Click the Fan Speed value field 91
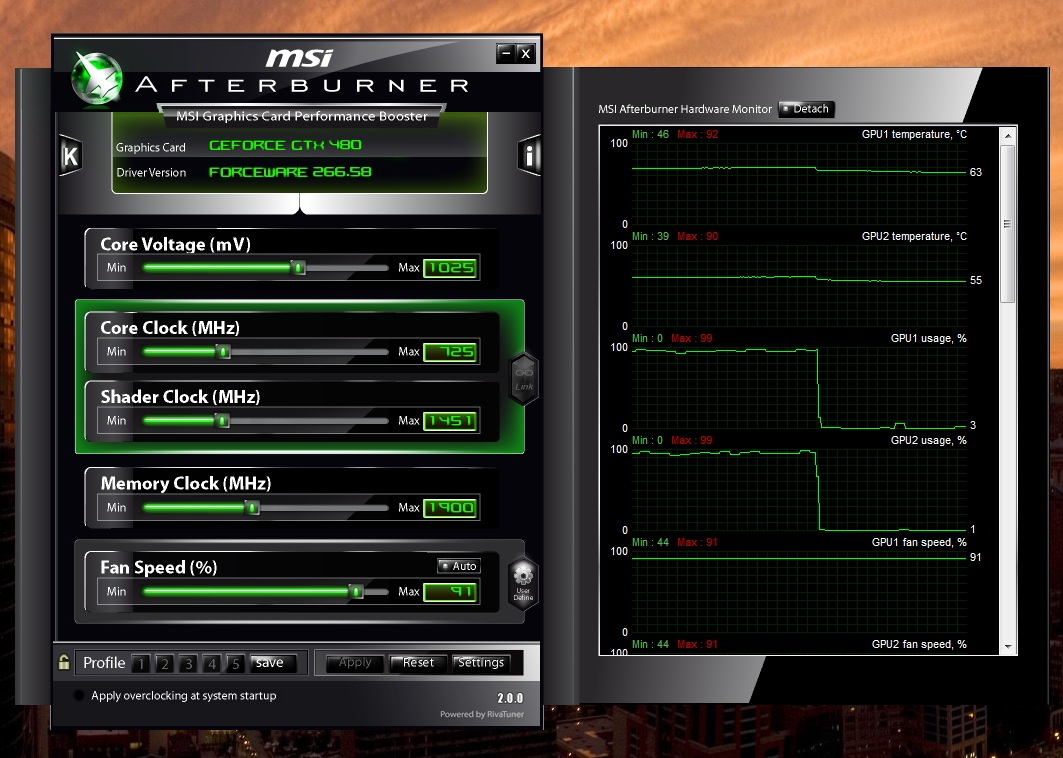Image resolution: width=1063 pixels, height=758 pixels. pos(451,592)
